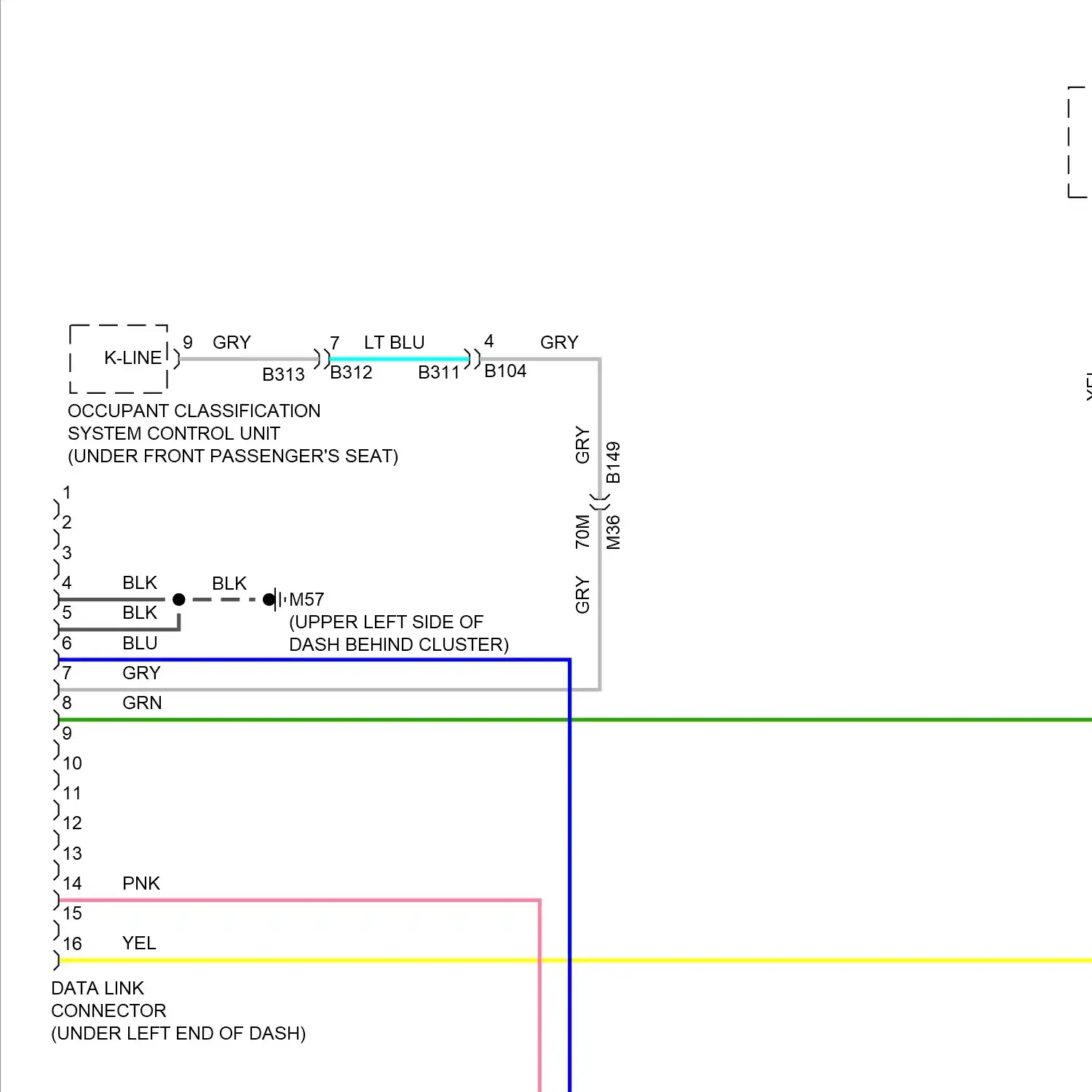Click the B104 connector label

coord(505,371)
